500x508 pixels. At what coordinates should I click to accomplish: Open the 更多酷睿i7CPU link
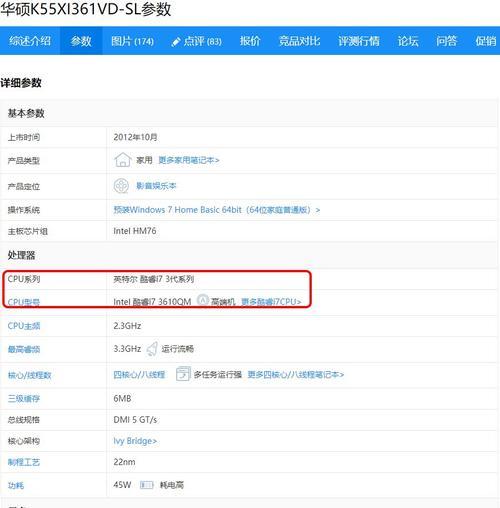click(x=271, y=302)
